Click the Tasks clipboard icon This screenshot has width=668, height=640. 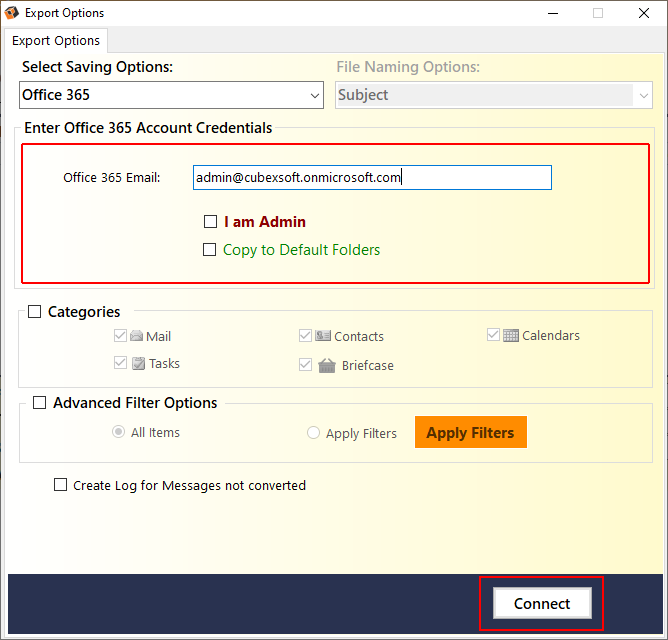(x=138, y=363)
